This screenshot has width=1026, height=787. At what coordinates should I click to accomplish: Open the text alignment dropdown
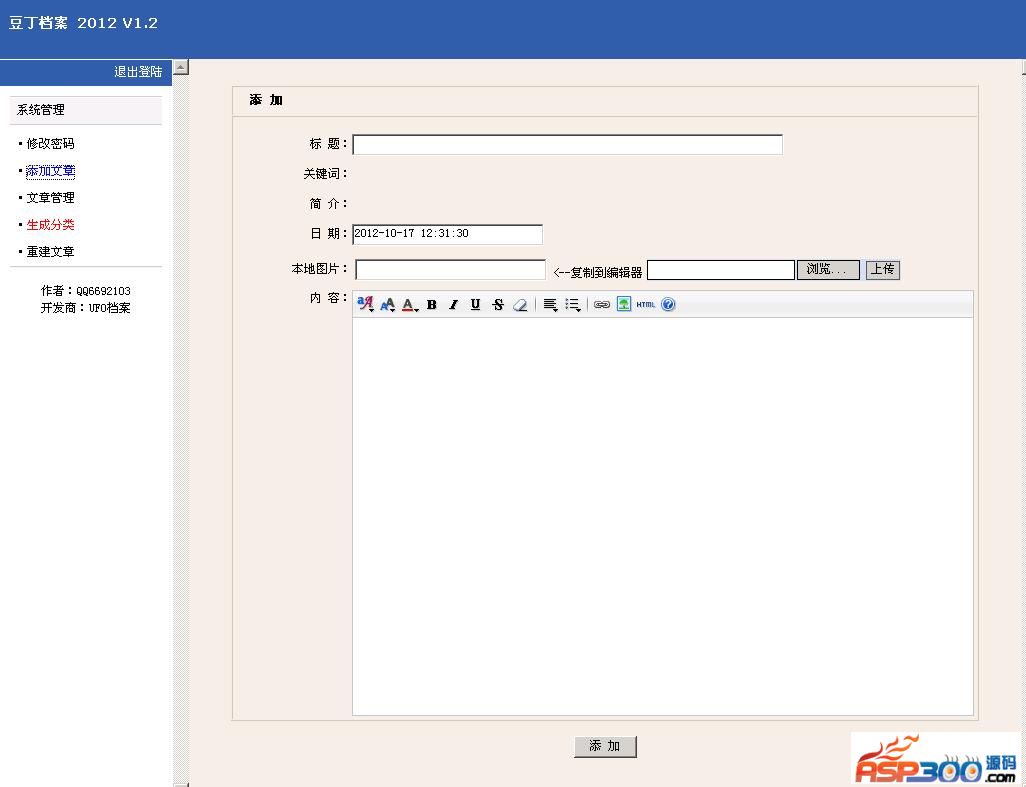point(550,304)
